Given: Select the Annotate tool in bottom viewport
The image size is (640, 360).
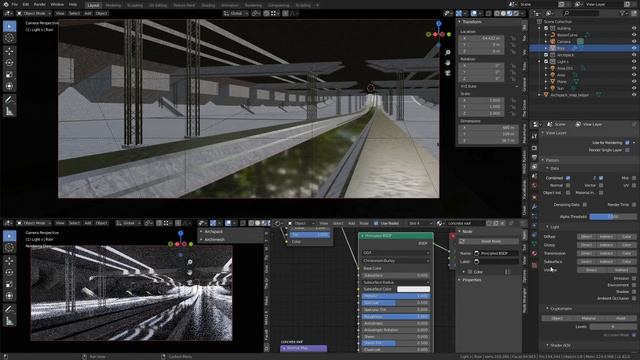Looking at the screenshot, I should 9,309.
